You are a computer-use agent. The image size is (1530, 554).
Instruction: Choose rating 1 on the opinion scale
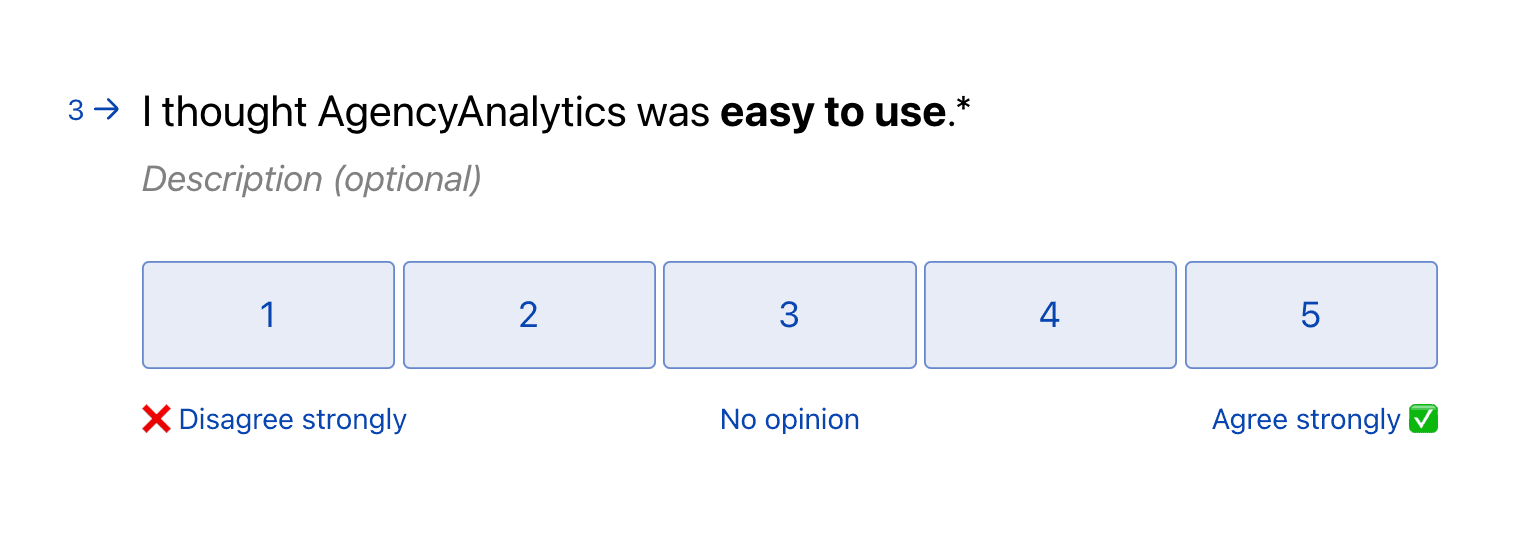click(x=268, y=315)
